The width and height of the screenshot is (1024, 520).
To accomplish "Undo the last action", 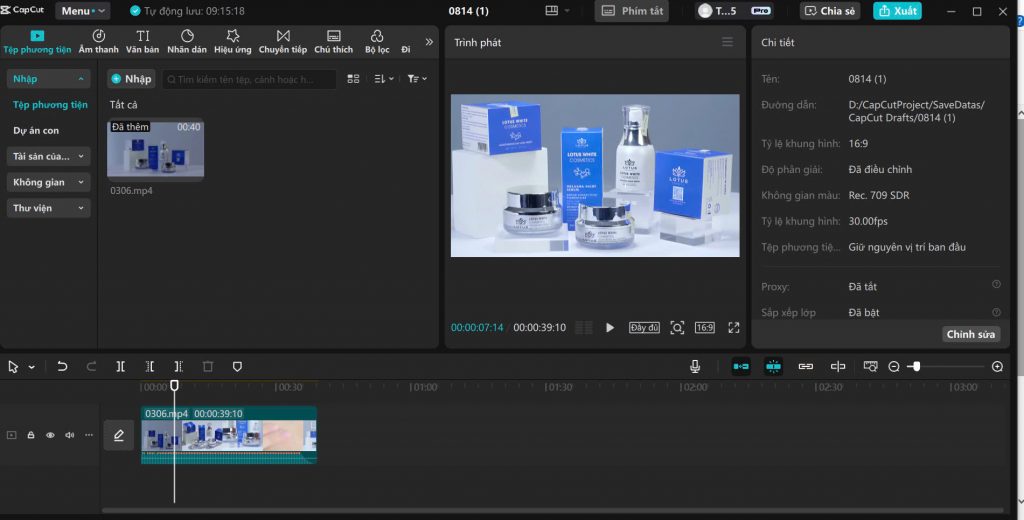I will pyautogui.click(x=62, y=366).
